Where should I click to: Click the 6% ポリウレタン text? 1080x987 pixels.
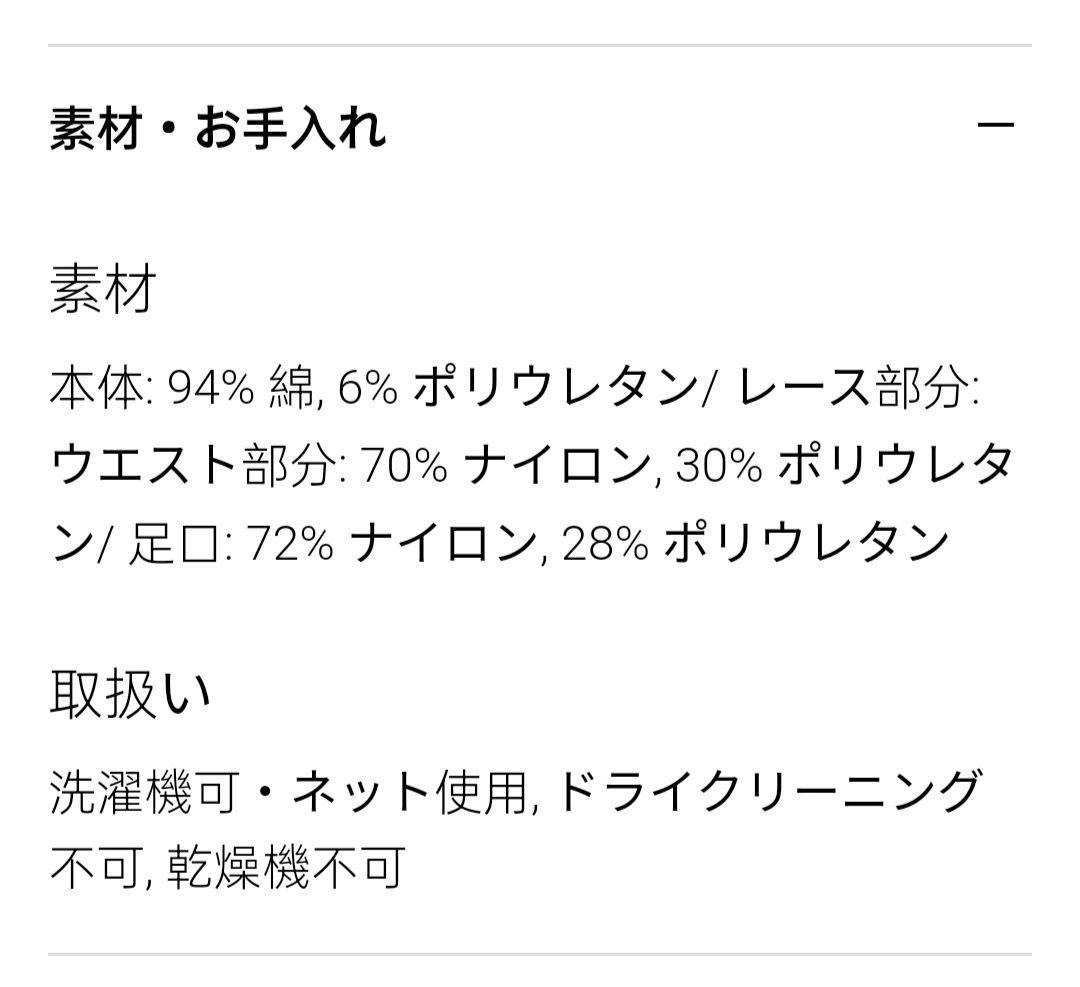point(517,388)
